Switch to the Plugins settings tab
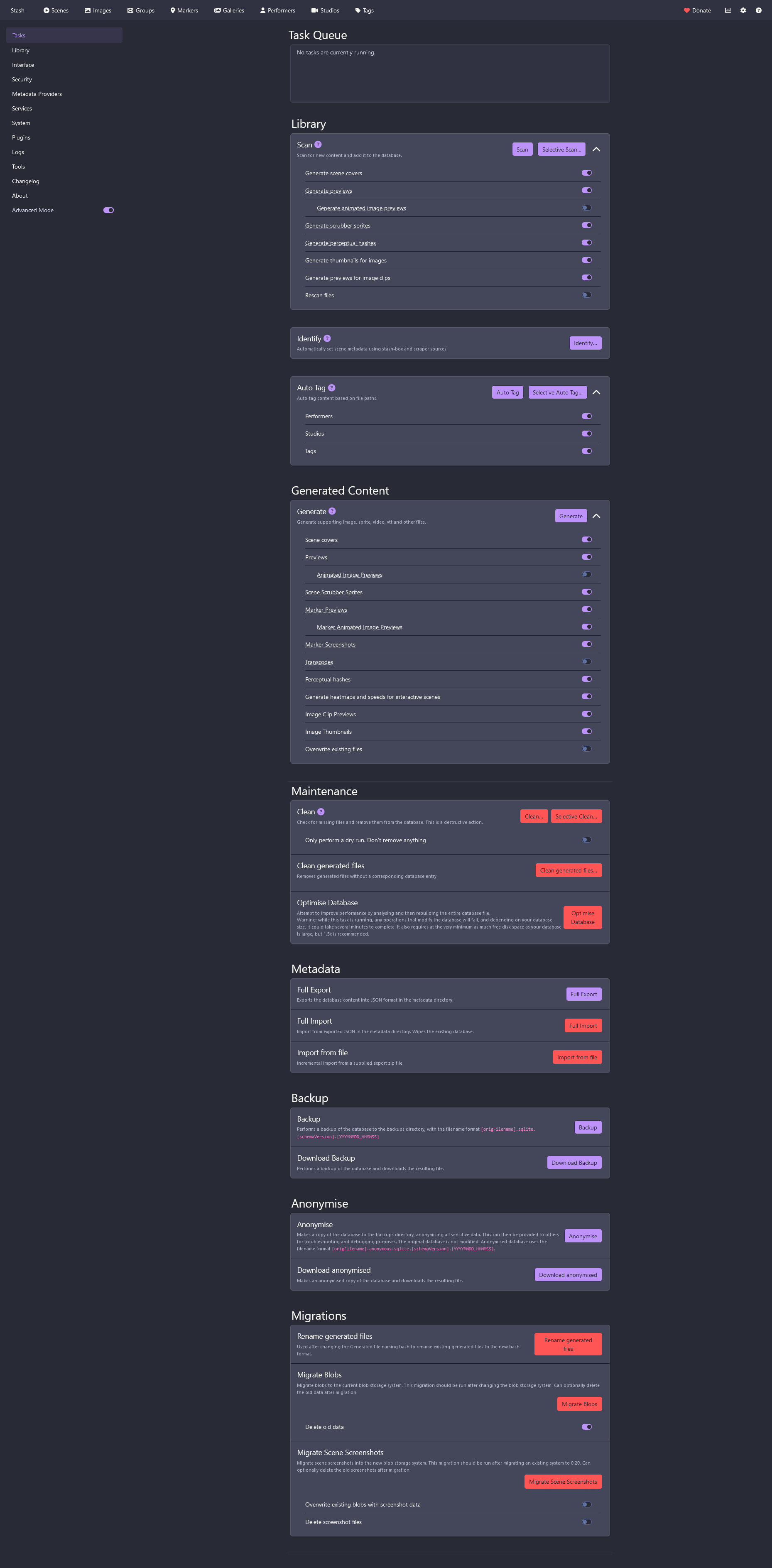Screen dimensions: 772x1568 21,137
